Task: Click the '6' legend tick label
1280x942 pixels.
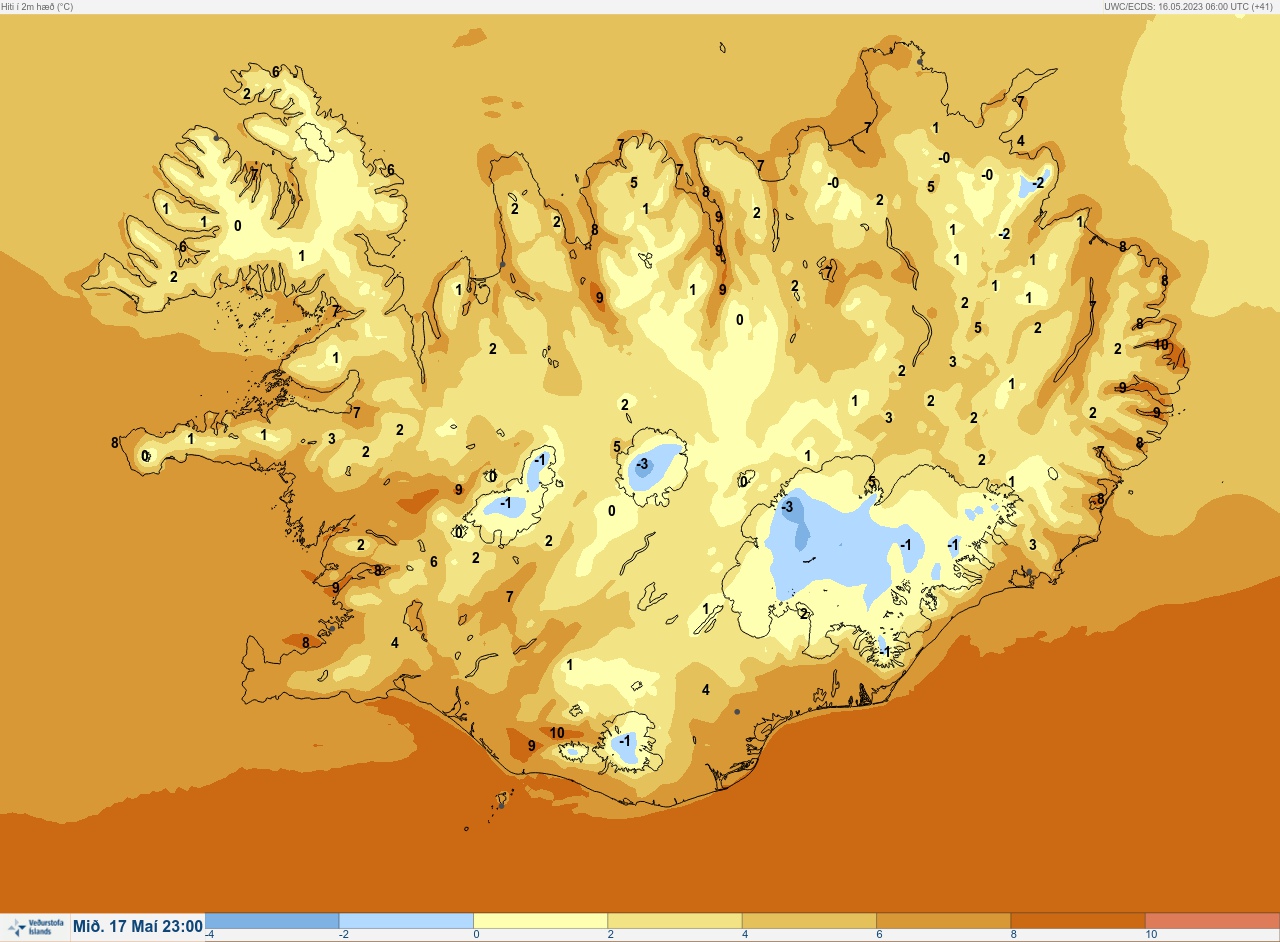Action: point(879,935)
